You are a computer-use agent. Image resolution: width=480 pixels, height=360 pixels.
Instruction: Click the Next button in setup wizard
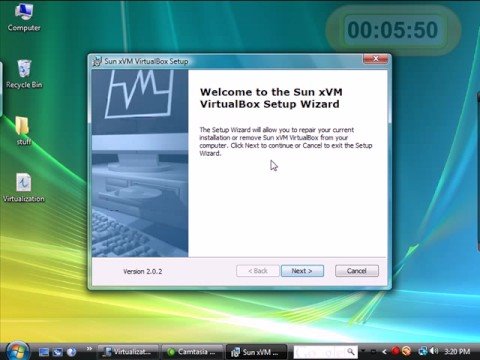coord(302,271)
